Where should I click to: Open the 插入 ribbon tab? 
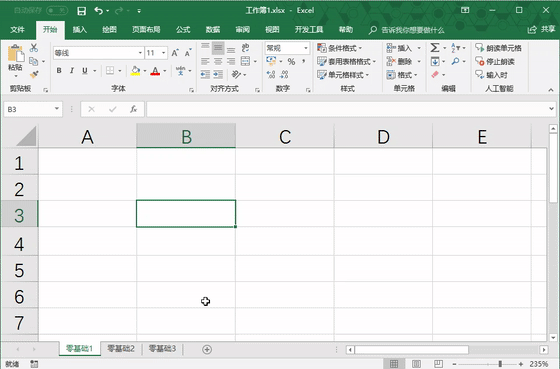(x=80, y=30)
